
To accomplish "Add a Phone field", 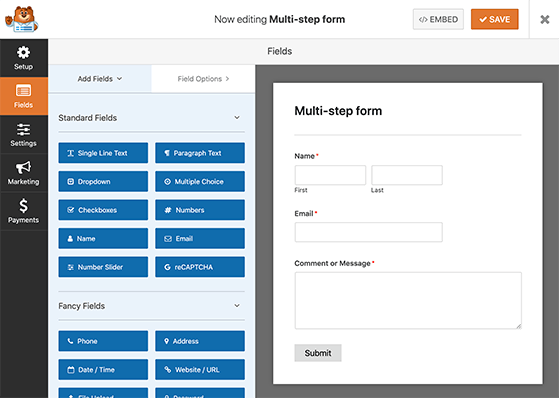I will (103, 341).
